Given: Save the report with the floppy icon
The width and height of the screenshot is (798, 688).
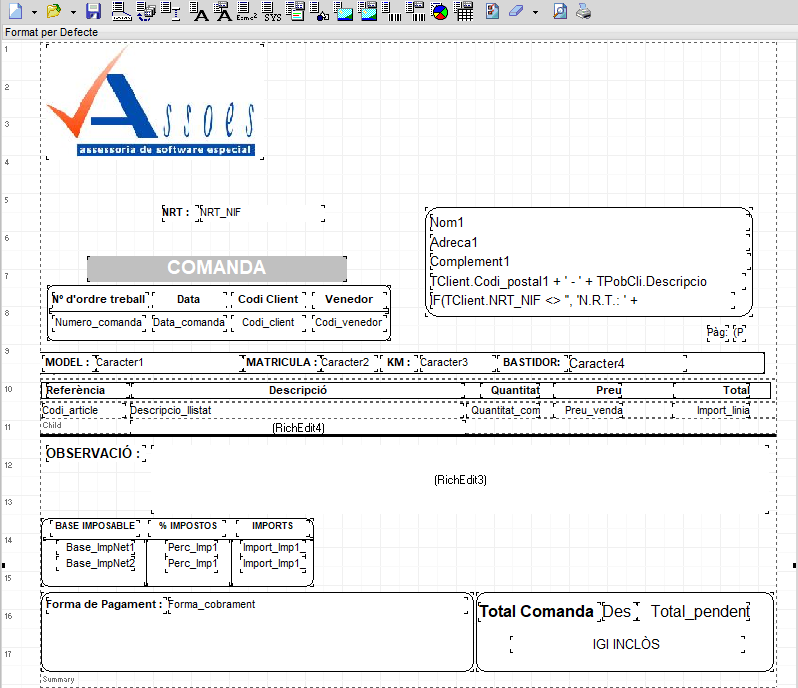Looking at the screenshot, I should (93, 11).
